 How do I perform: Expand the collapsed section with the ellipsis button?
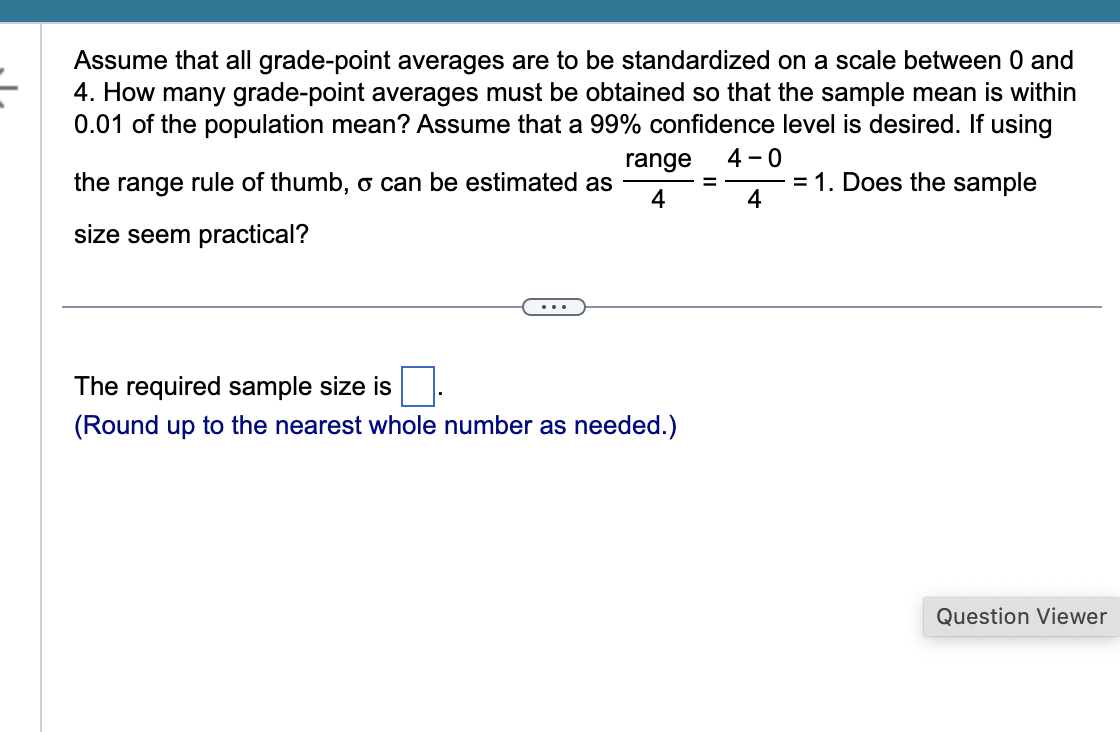pyautogui.click(x=554, y=307)
